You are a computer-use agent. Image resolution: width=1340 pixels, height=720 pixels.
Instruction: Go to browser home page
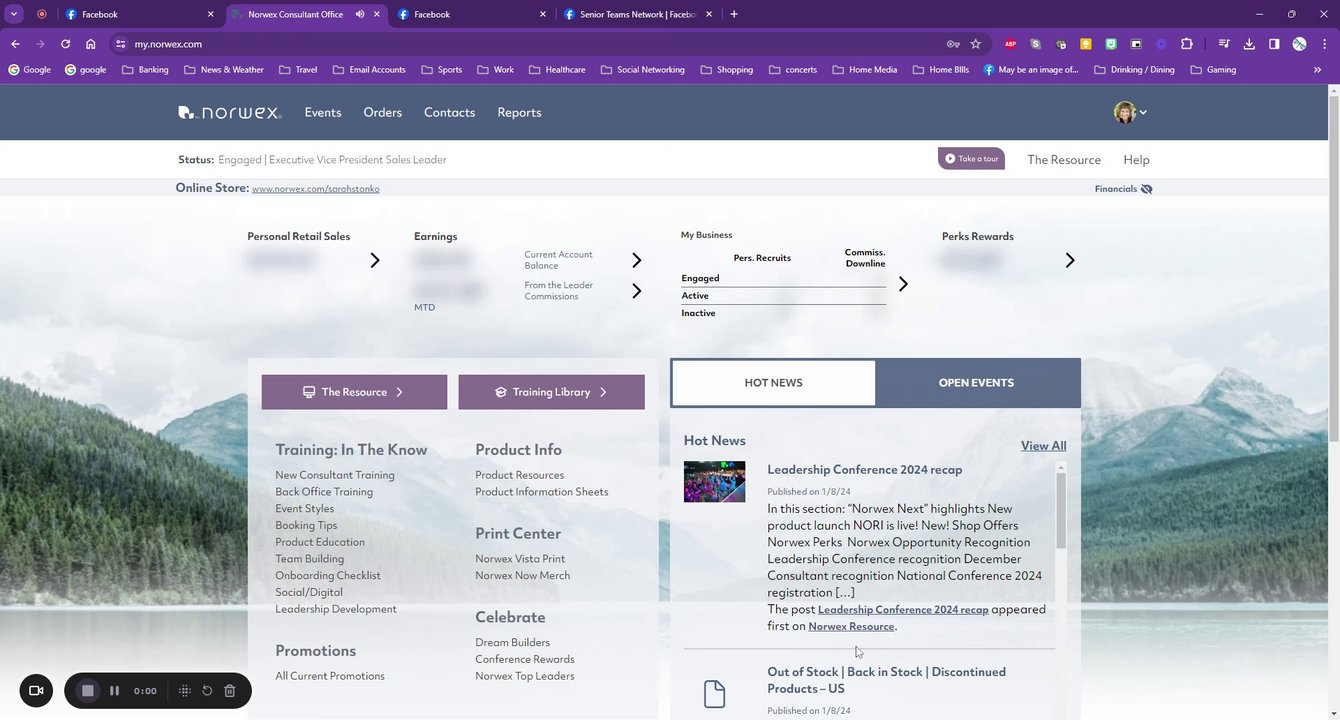pos(90,44)
